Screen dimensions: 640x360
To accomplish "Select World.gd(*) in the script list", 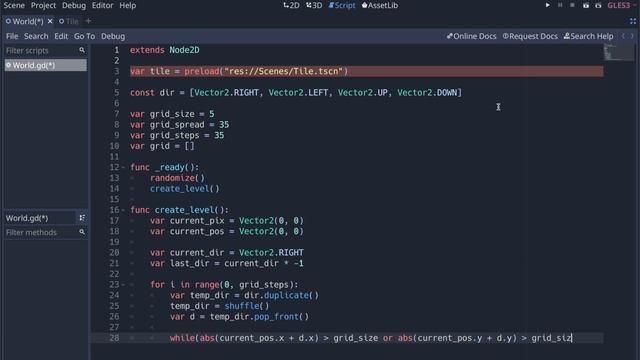I will coord(45,65).
